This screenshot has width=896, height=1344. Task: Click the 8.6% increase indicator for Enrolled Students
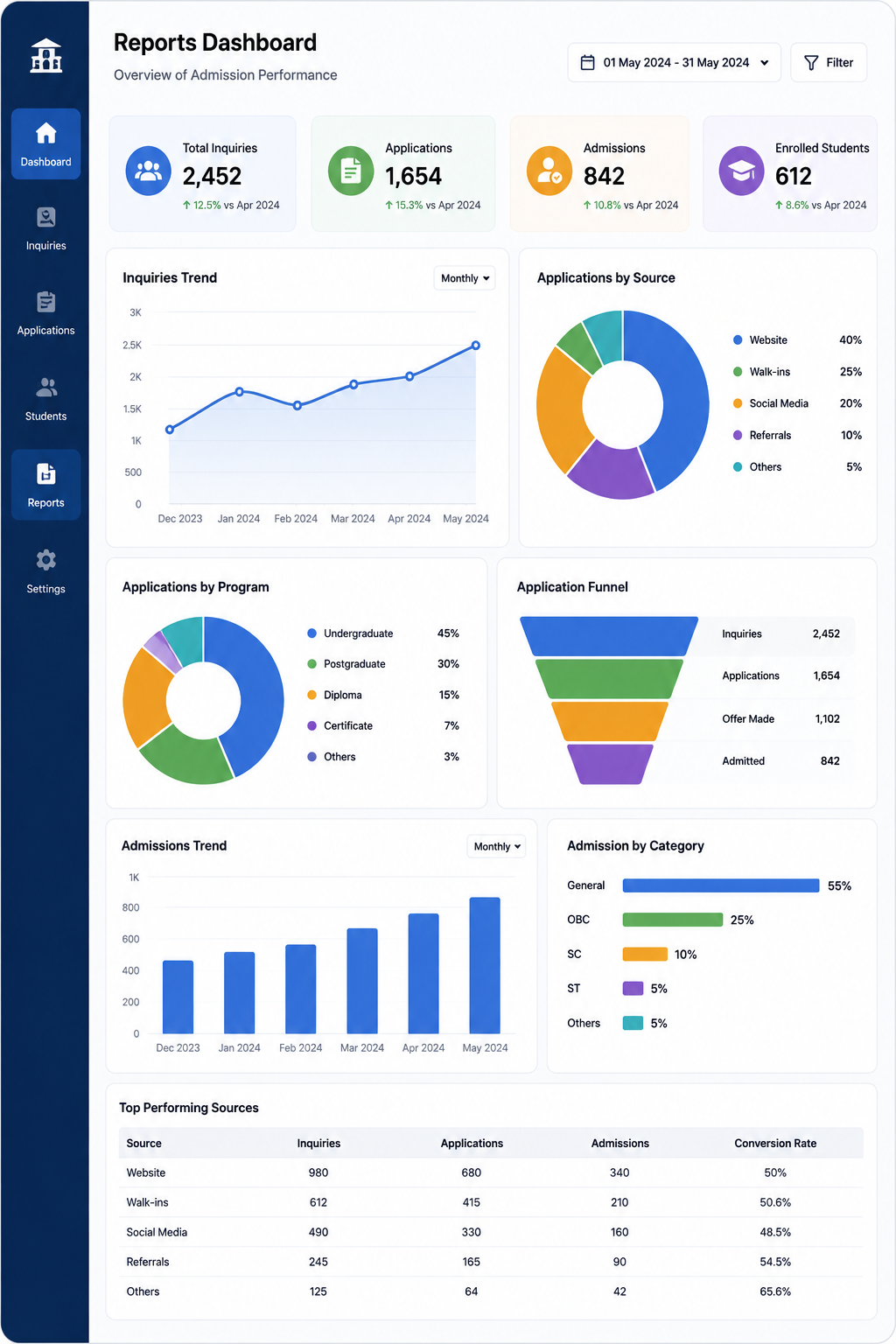792,205
